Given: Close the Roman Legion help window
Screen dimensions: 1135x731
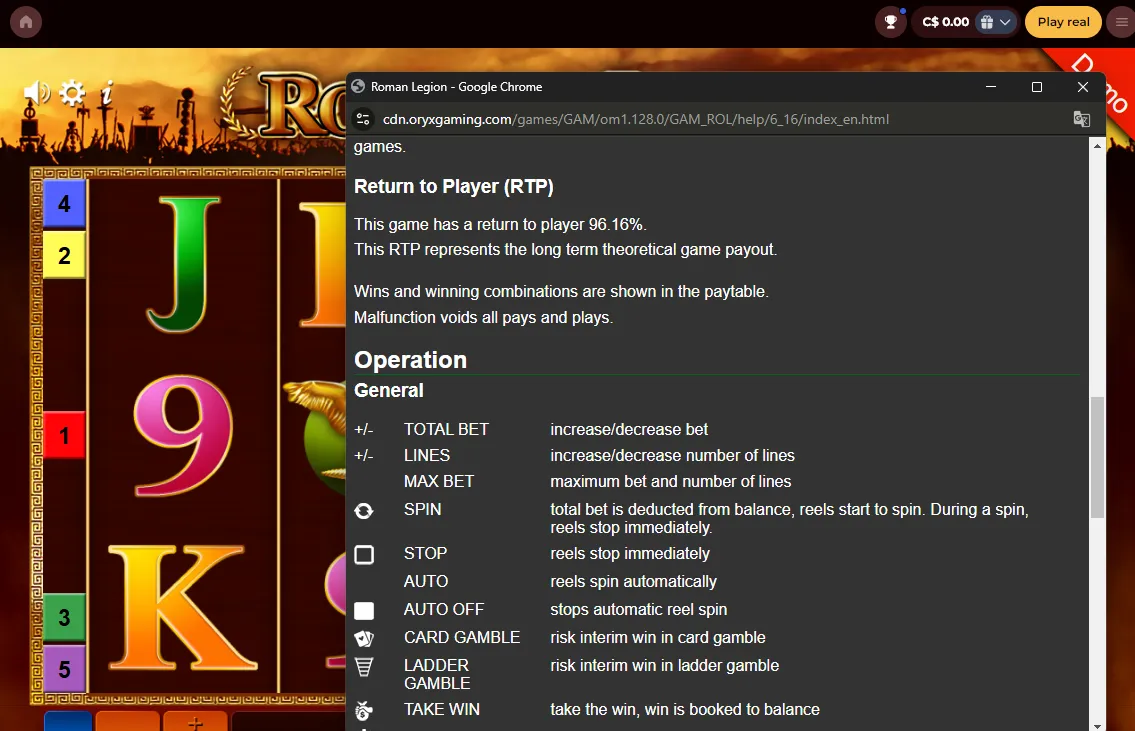Looking at the screenshot, I should tap(1083, 87).
